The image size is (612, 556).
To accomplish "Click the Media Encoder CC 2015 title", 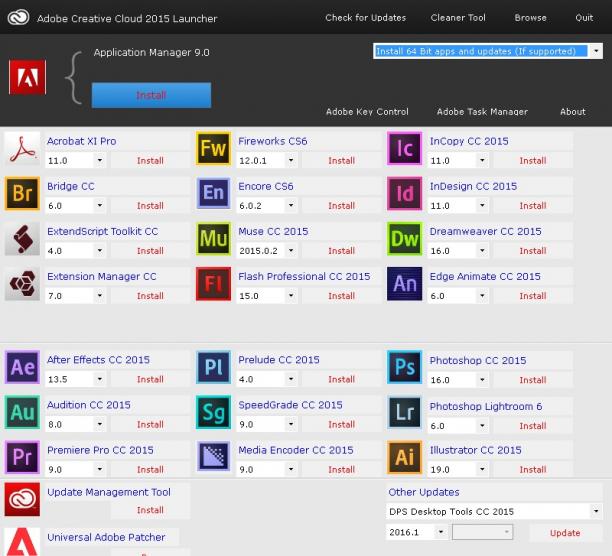I will (295, 450).
